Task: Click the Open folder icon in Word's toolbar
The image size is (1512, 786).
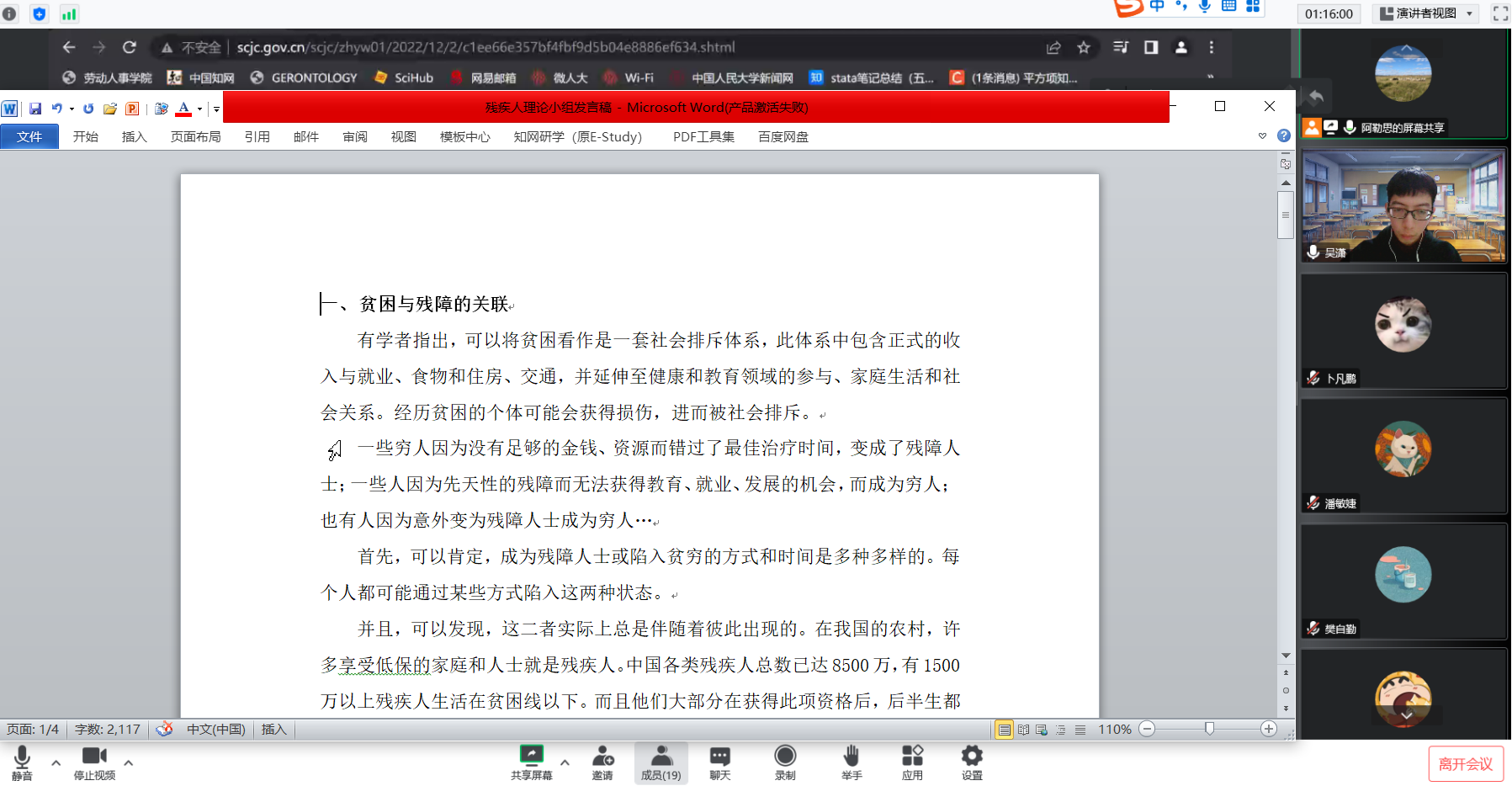Action: 110,109
